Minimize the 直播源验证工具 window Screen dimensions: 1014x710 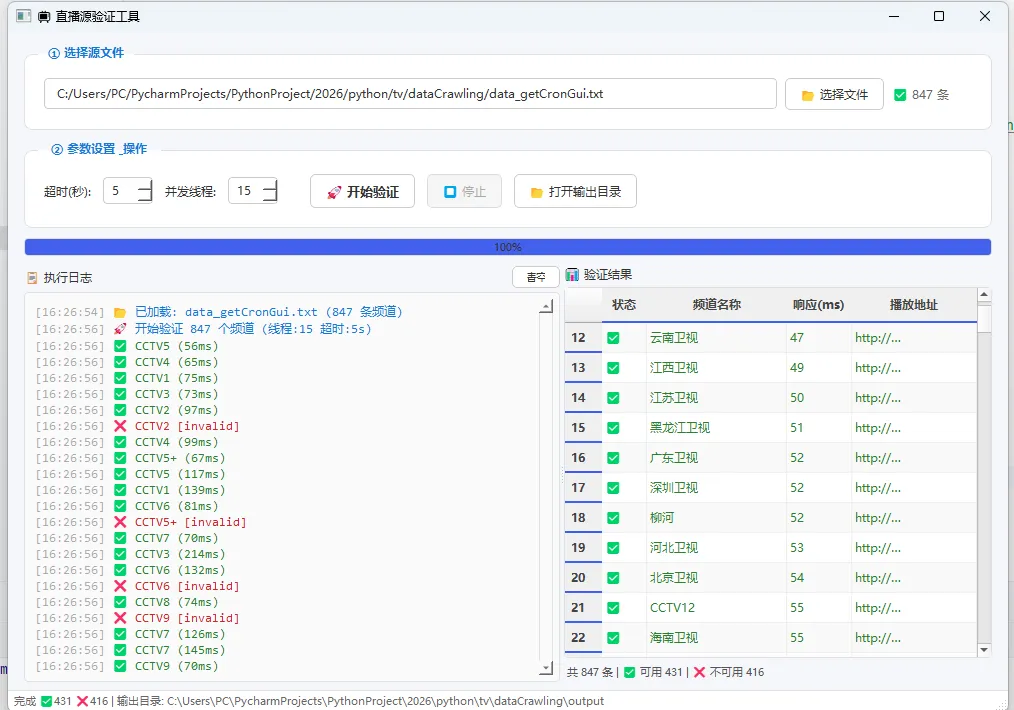click(894, 16)
